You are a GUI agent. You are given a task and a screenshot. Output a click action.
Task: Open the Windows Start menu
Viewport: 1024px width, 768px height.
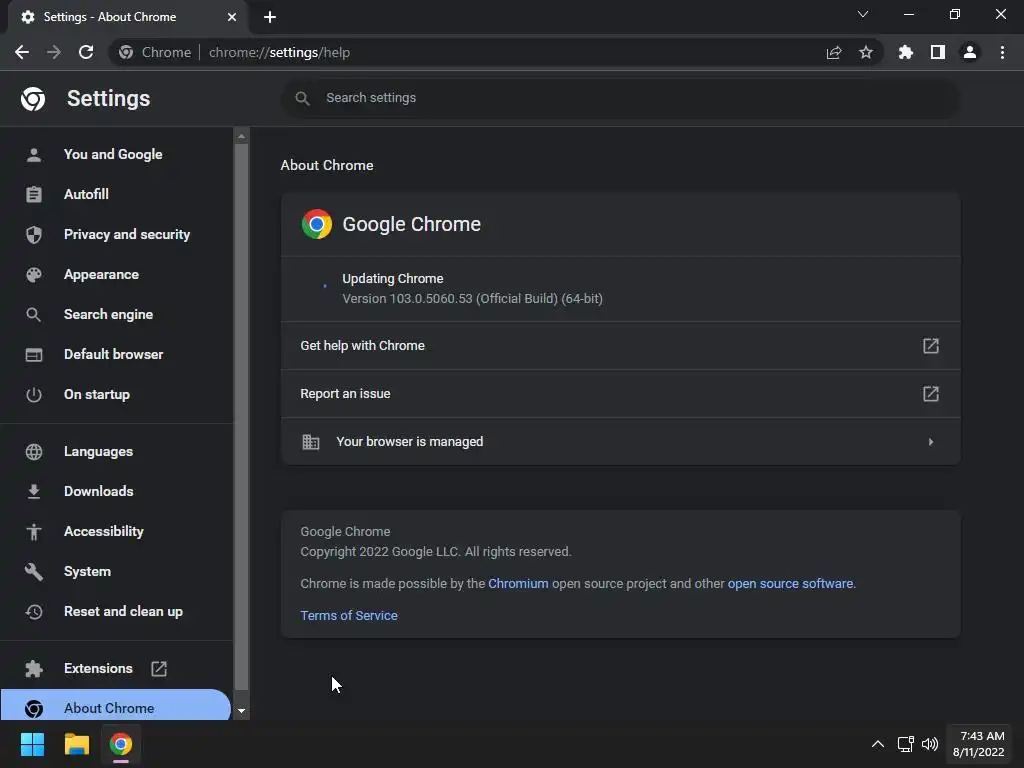(32, 744)
